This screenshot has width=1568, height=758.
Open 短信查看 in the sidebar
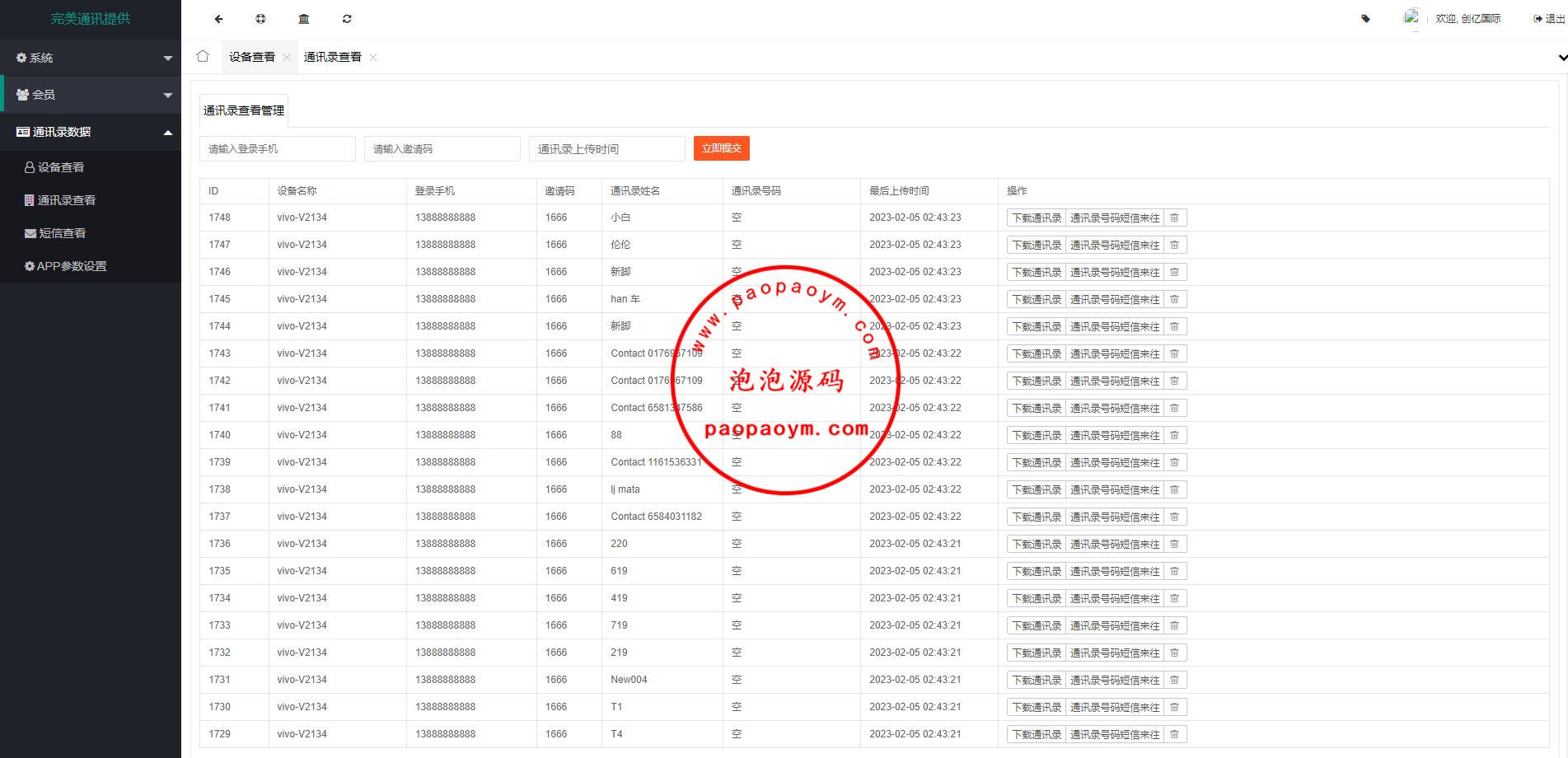(63, 233)
